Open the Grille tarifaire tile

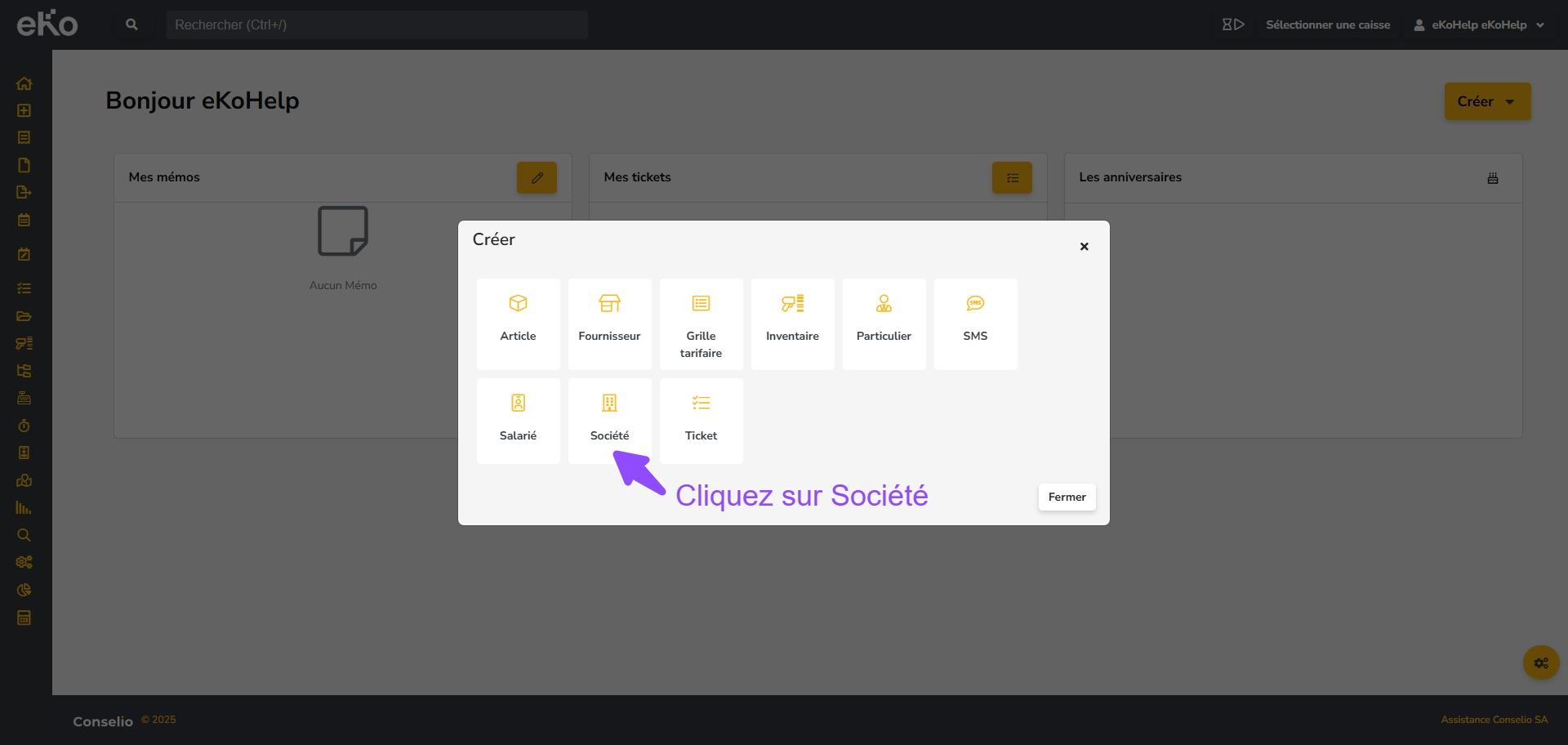click(x=701, y=323)
